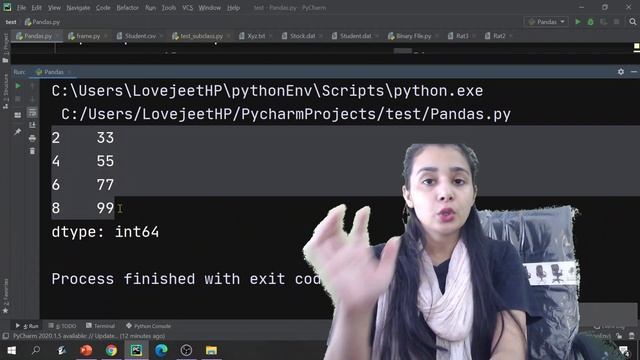Expand the Structure tool window stripe
640x360 pixels.
[5, 91]
